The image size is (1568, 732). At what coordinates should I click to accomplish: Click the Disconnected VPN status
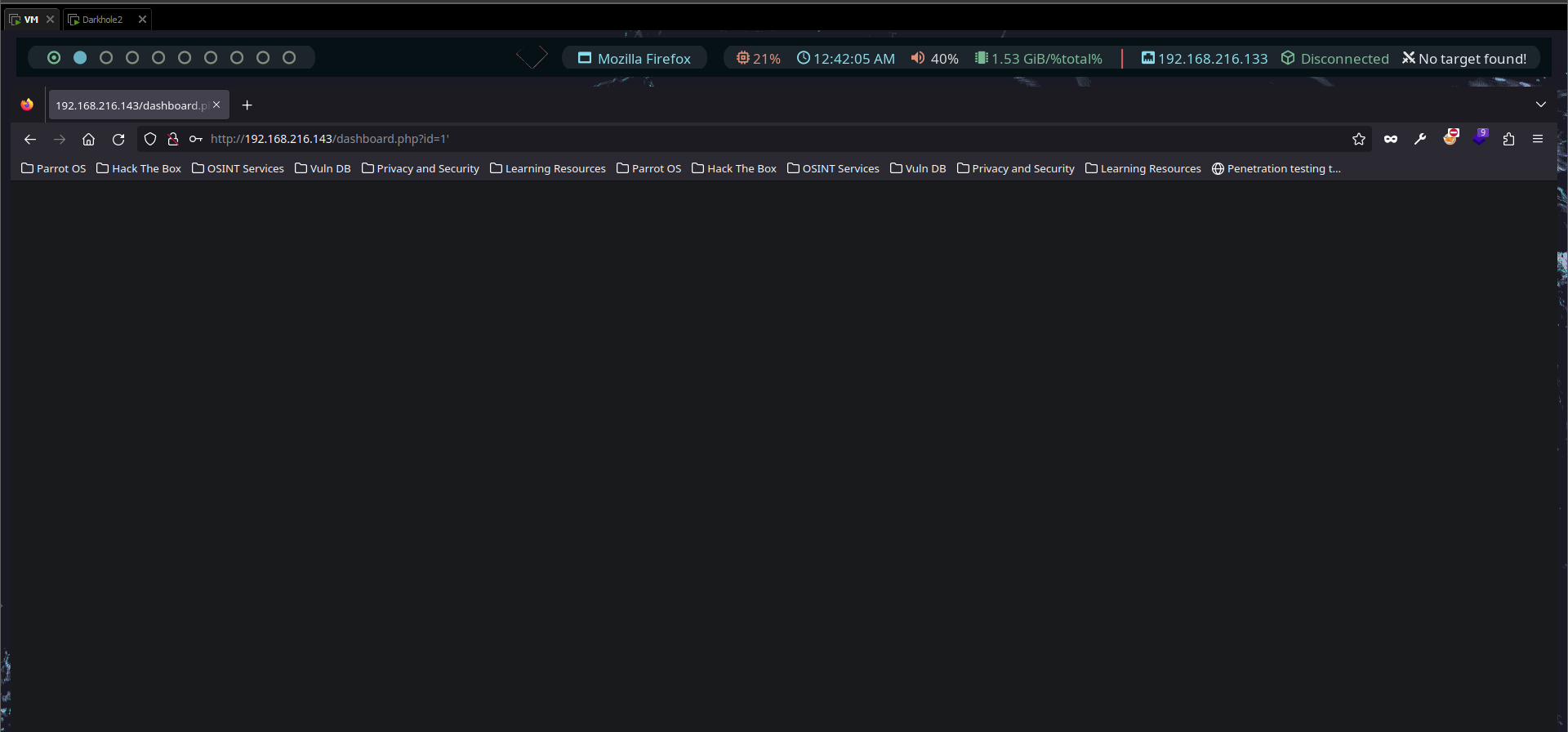click(x=1335, y=58)
